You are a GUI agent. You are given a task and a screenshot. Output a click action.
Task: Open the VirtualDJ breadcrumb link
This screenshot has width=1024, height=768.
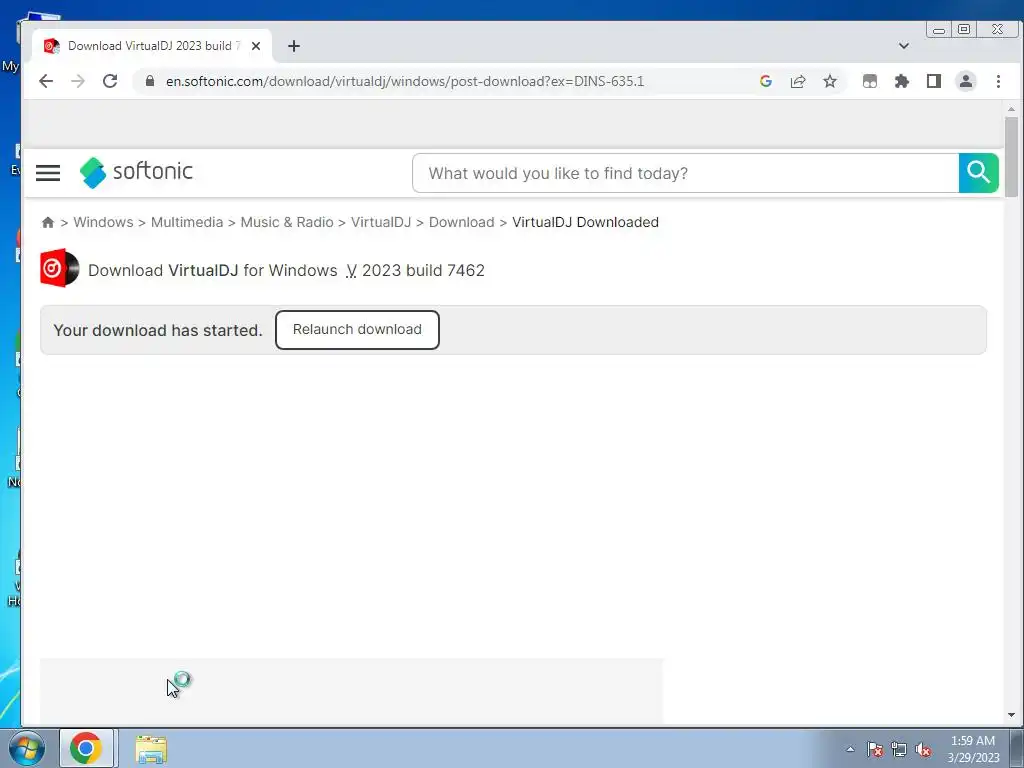[381, 222]
